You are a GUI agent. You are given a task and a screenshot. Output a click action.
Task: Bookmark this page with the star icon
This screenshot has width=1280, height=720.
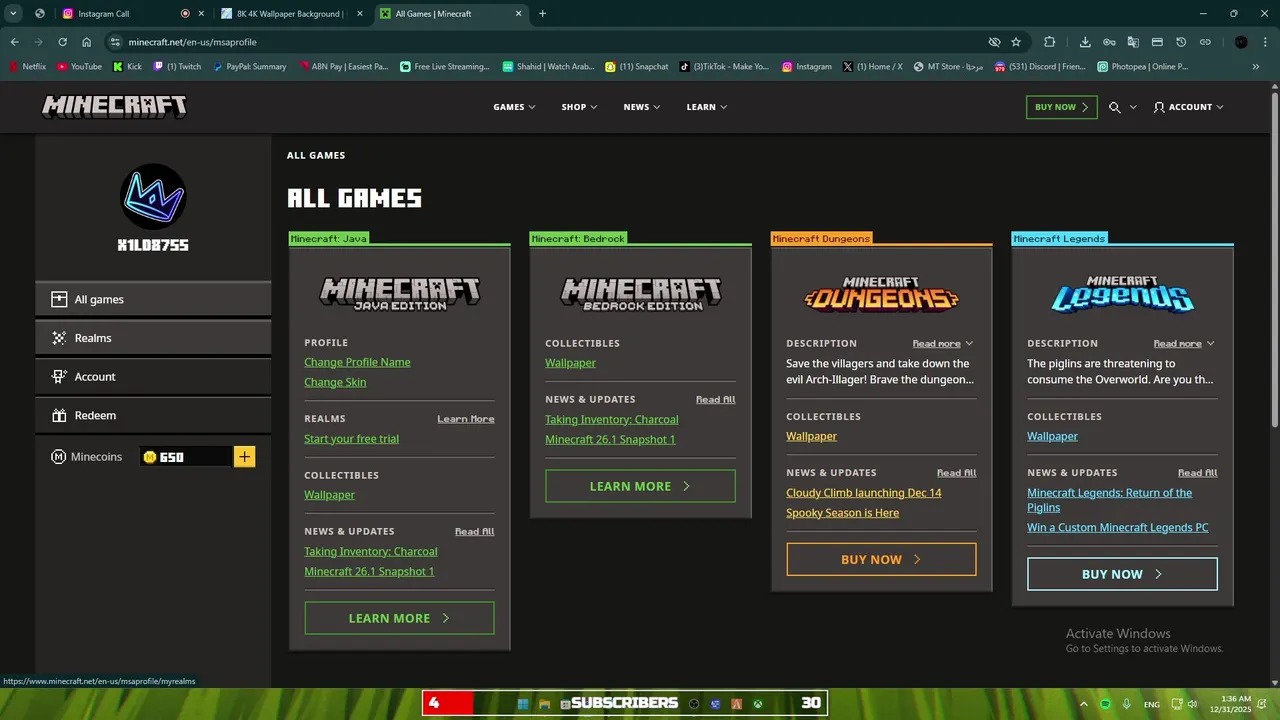click(x=1016, y=42)
